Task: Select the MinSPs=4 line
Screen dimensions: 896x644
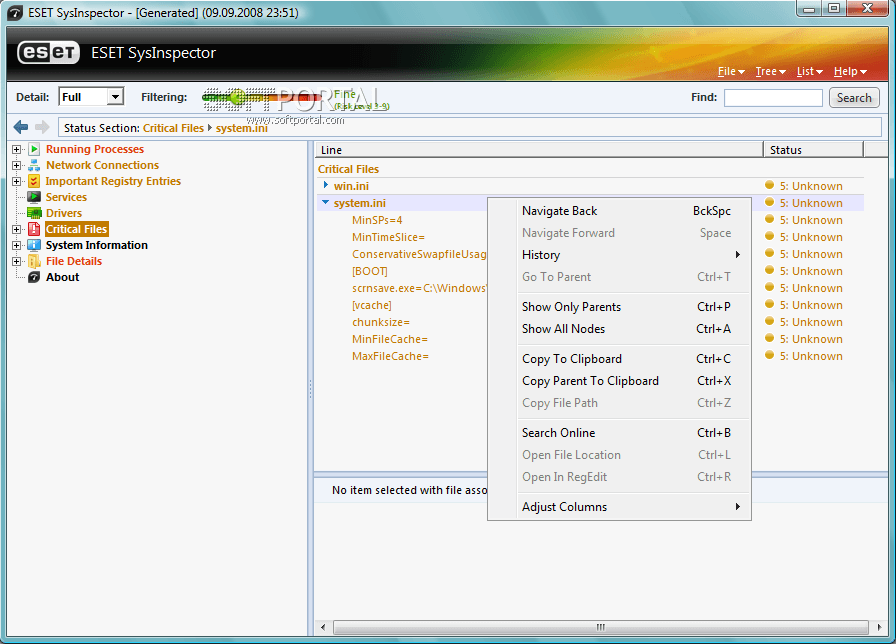Action: 377,220
